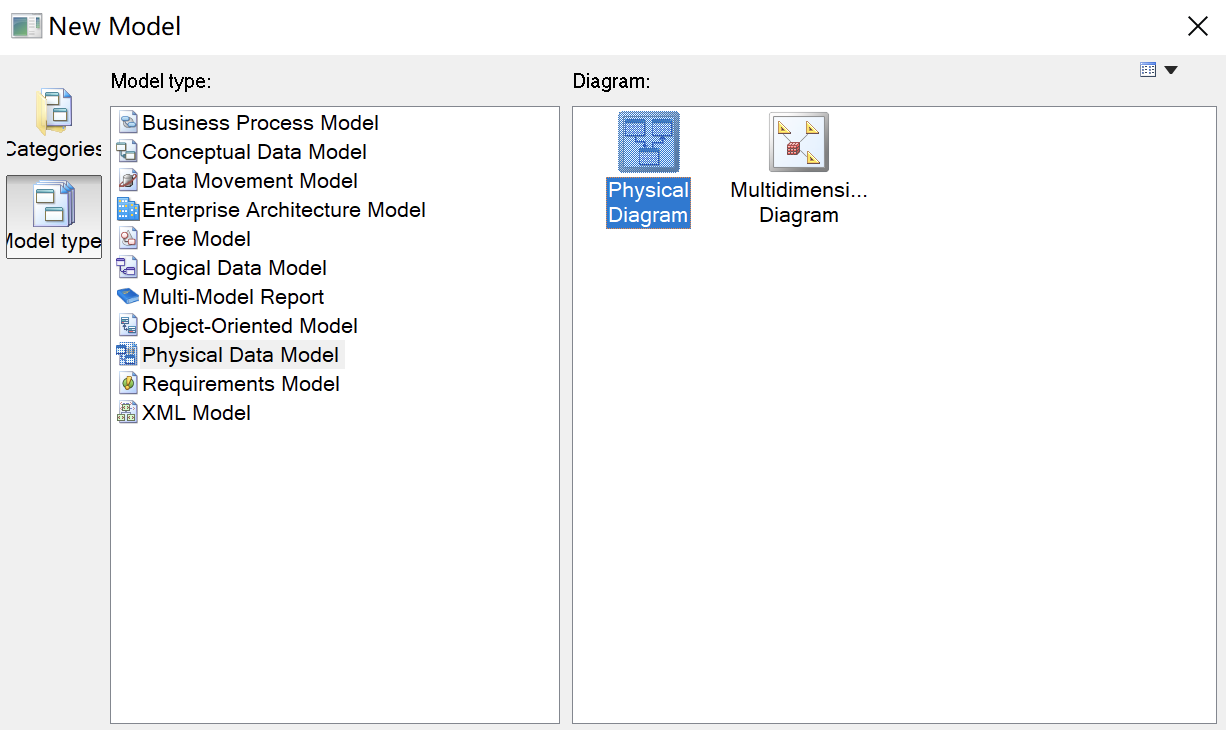
Task: Select the Multi-Model Report icon
Action: pos(127,297)
